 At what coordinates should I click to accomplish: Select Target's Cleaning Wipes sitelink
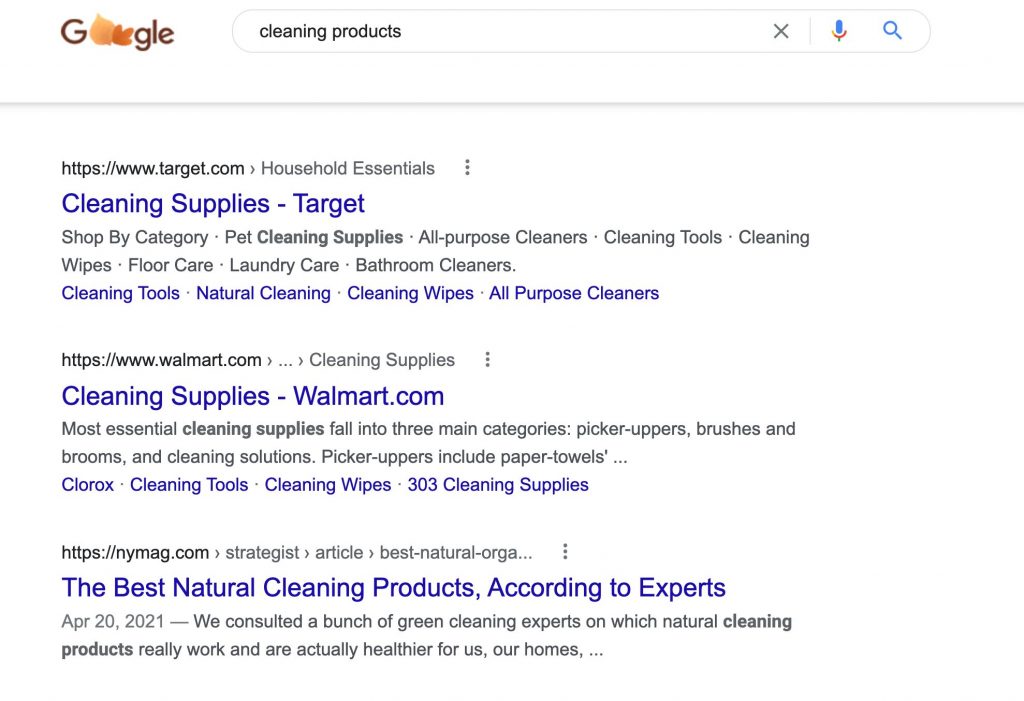click(410, 293)
